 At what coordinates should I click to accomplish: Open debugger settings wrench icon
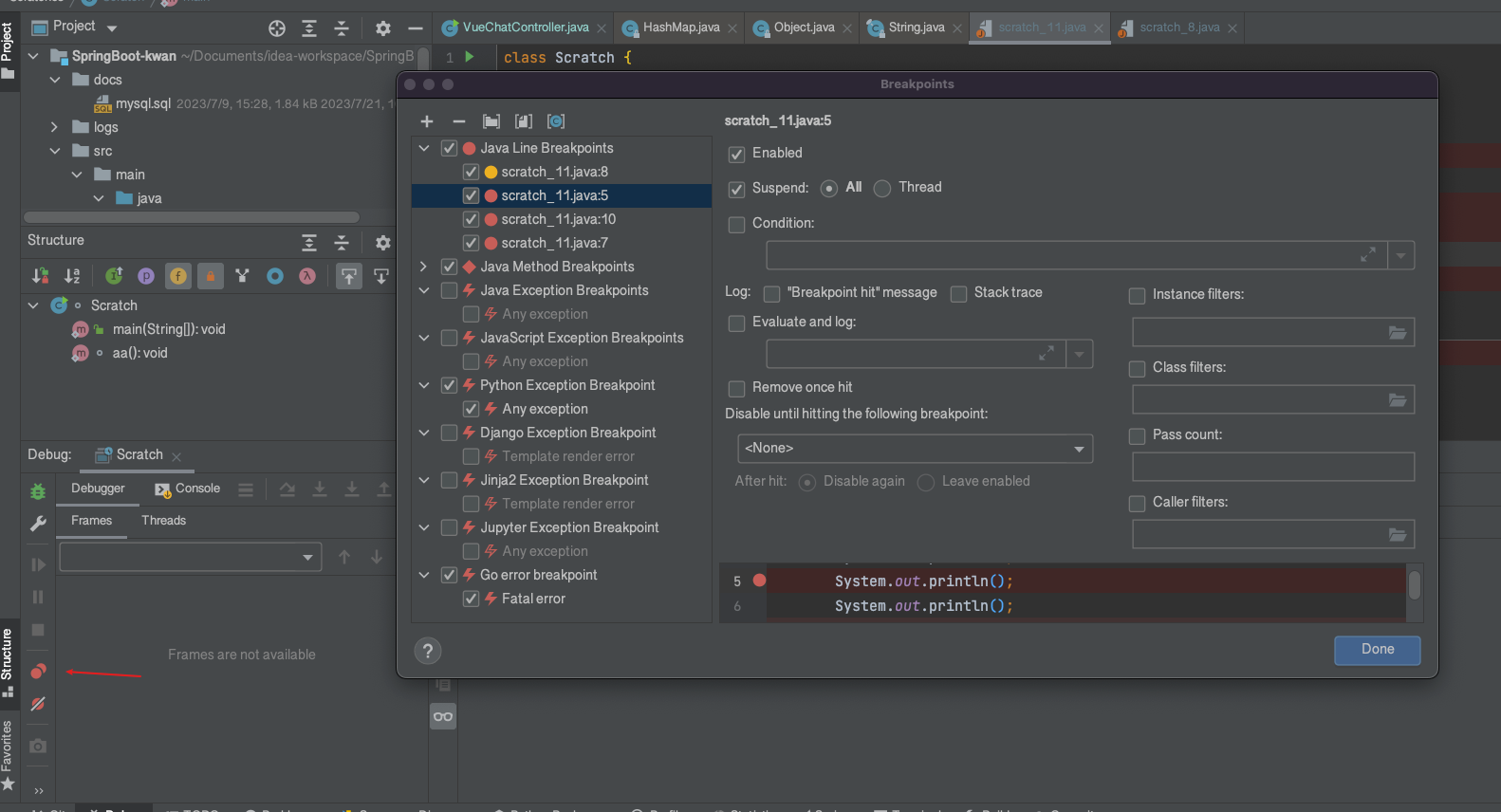38,524
